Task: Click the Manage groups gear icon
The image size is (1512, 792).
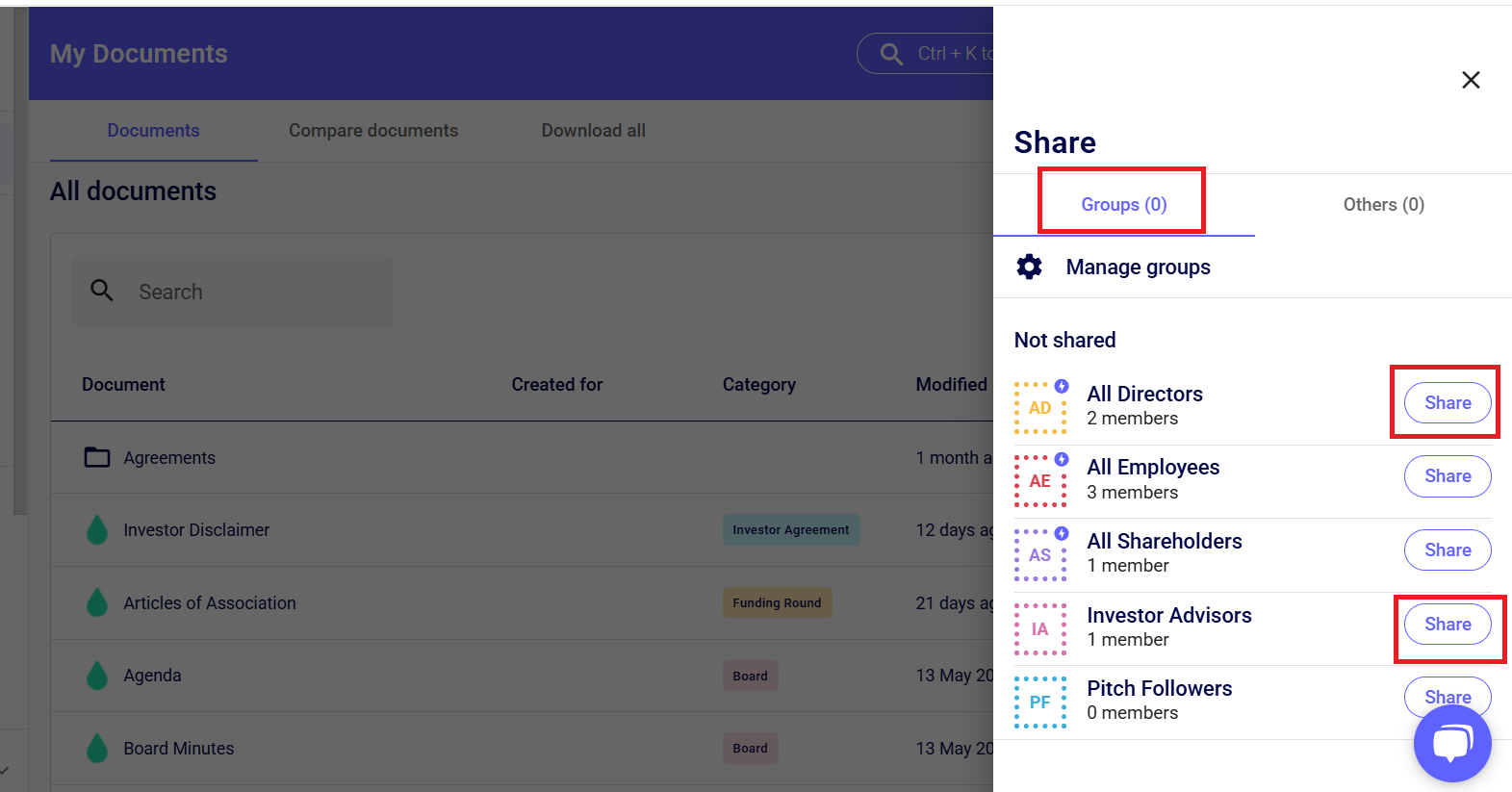Action: pos(1029,267)
